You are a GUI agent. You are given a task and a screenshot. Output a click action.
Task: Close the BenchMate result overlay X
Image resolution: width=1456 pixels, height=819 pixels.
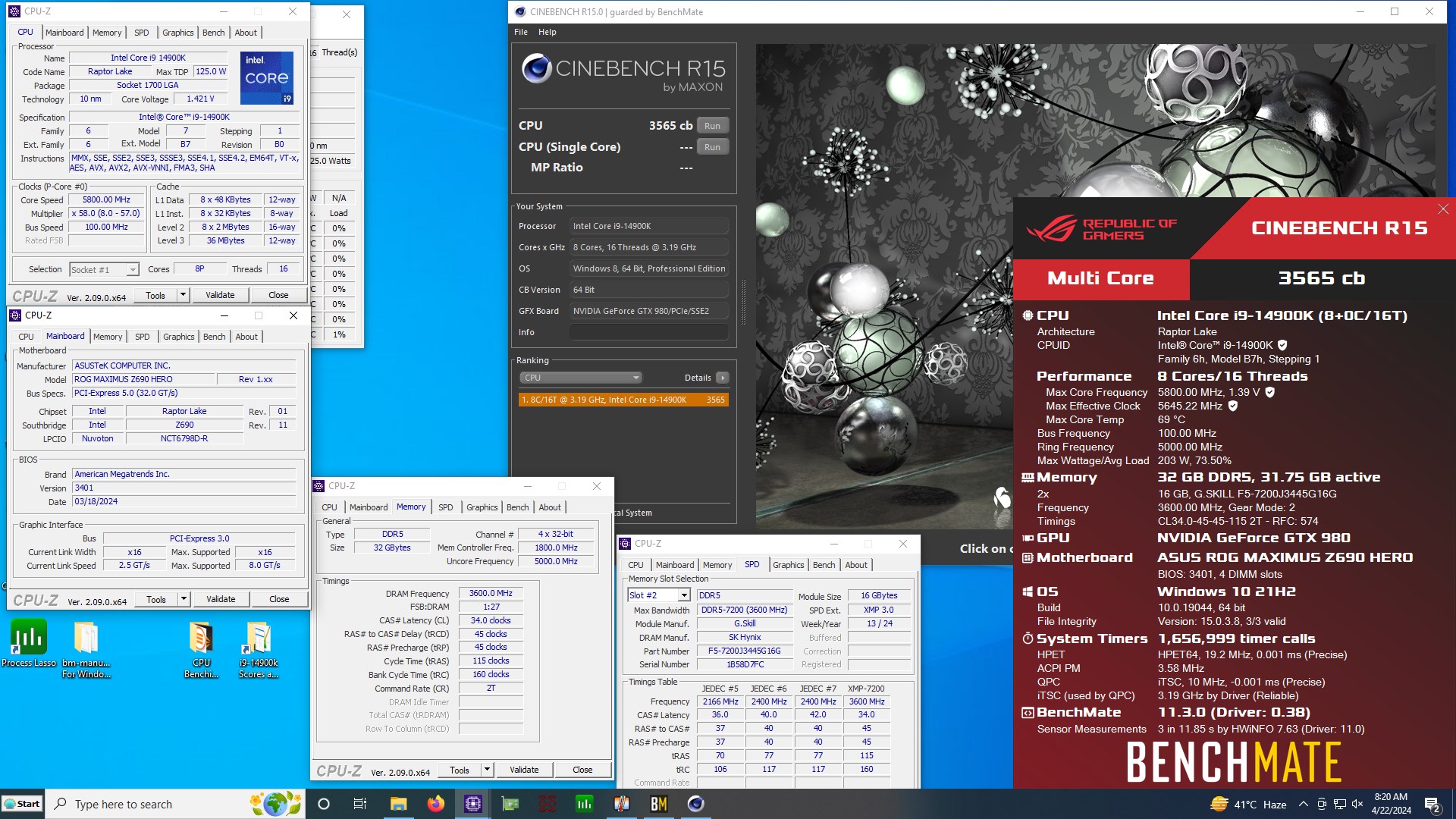[x=1443, y=209]
